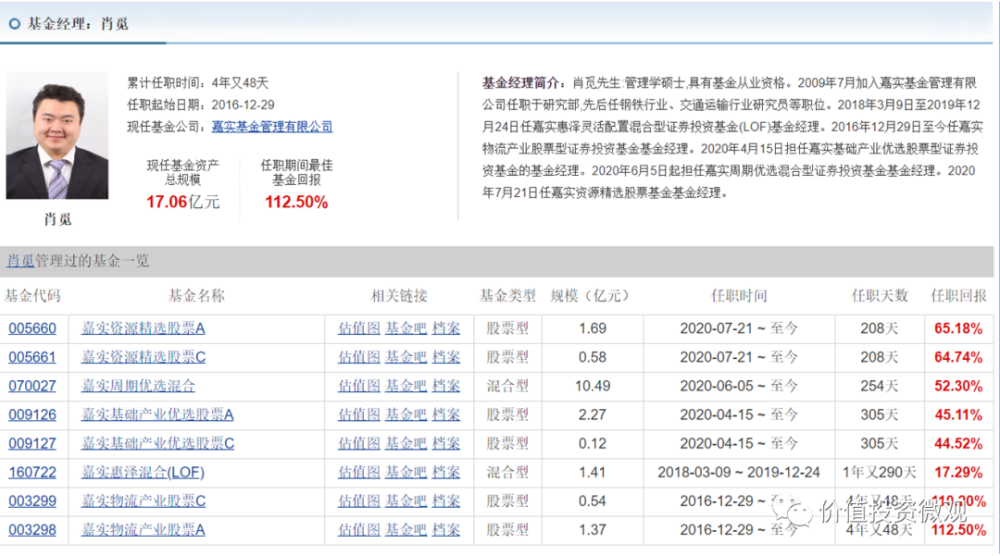Open 基金吧 link for fund 003298

[406, 530]
